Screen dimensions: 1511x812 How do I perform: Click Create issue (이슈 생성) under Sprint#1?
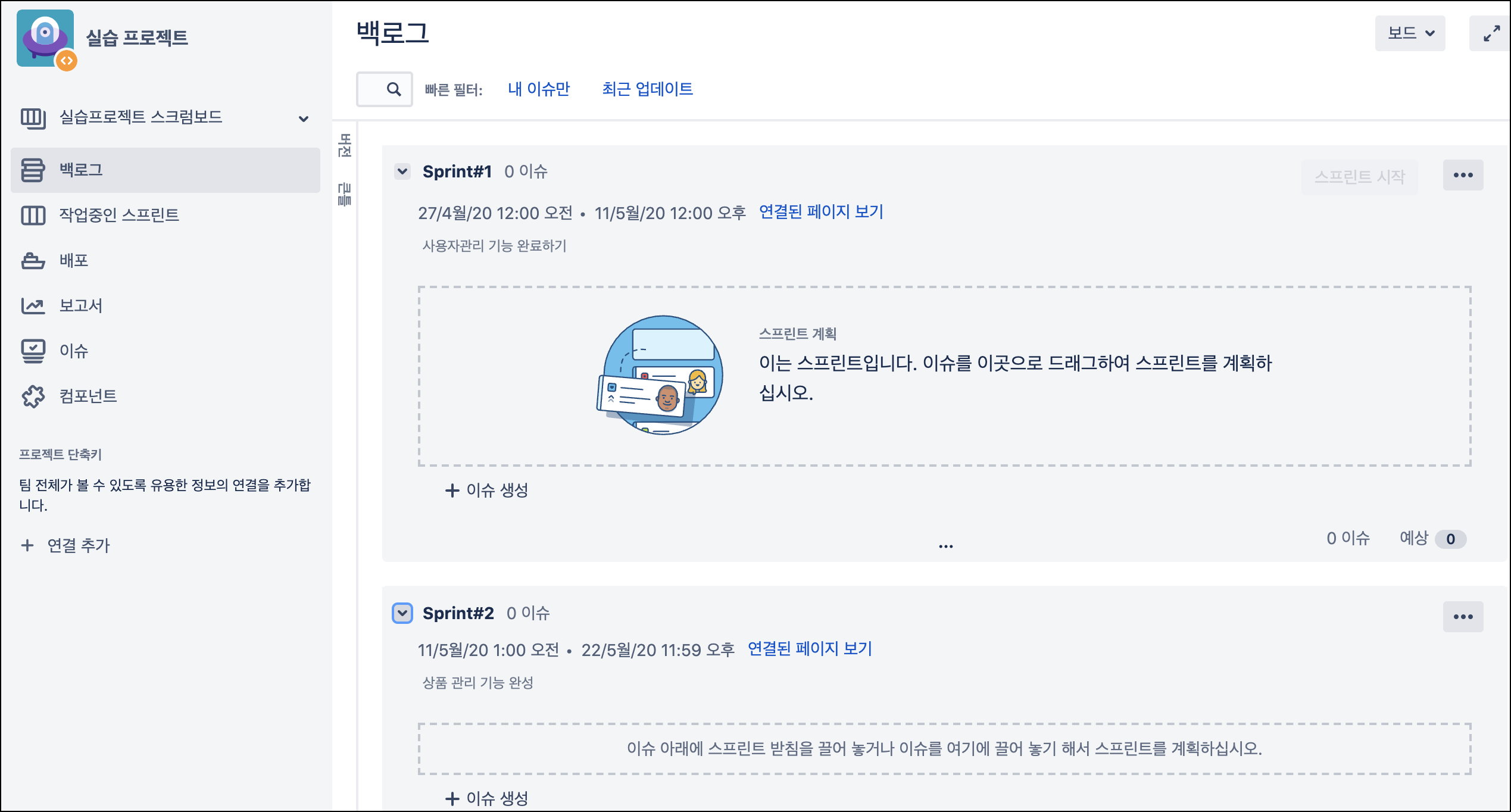point(487,491)
